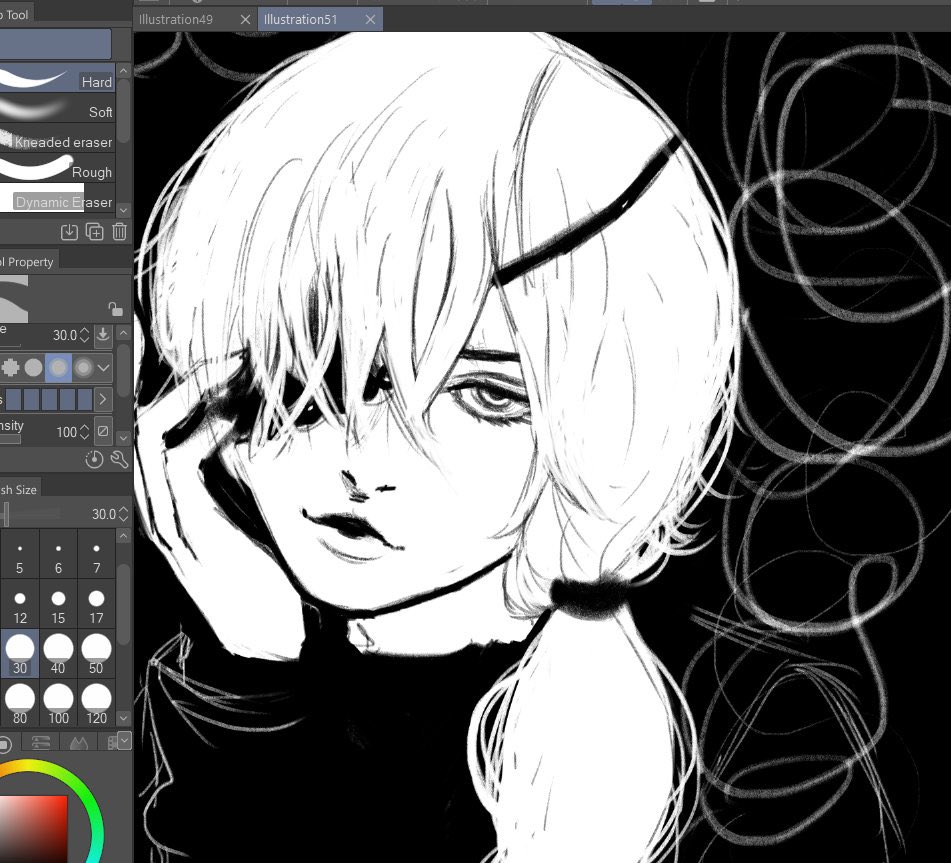This screenshot has height=863, width=951.
Task: Select brush size preset 100
Action: coord(58,703)
